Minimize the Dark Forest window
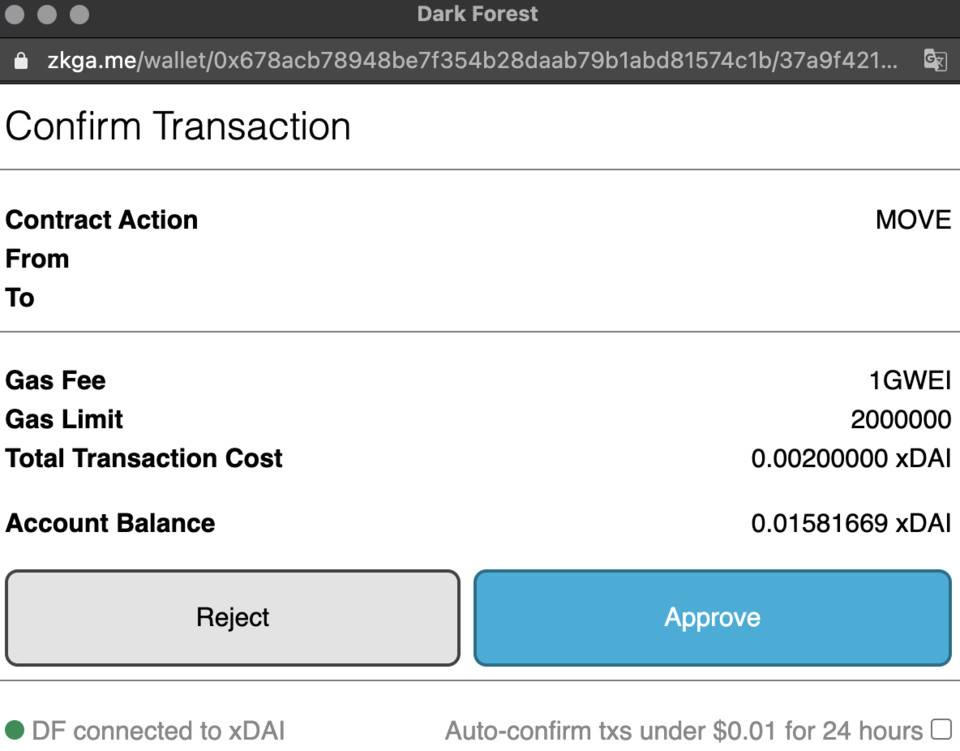 (48, 15)
